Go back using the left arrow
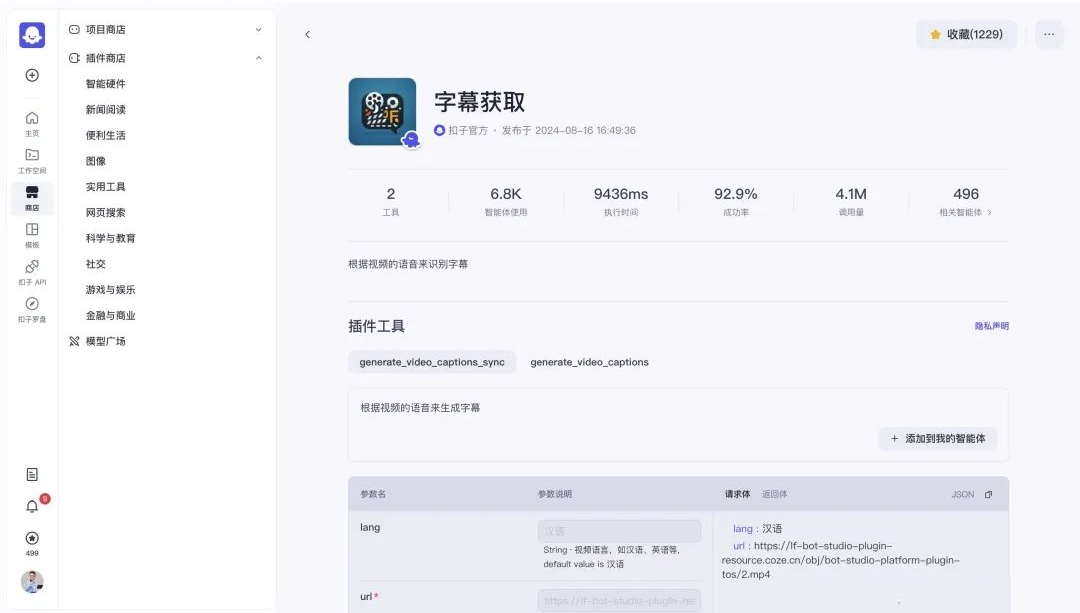The width and height of the screenshot is (1080, 613). (x=307, y=34)
